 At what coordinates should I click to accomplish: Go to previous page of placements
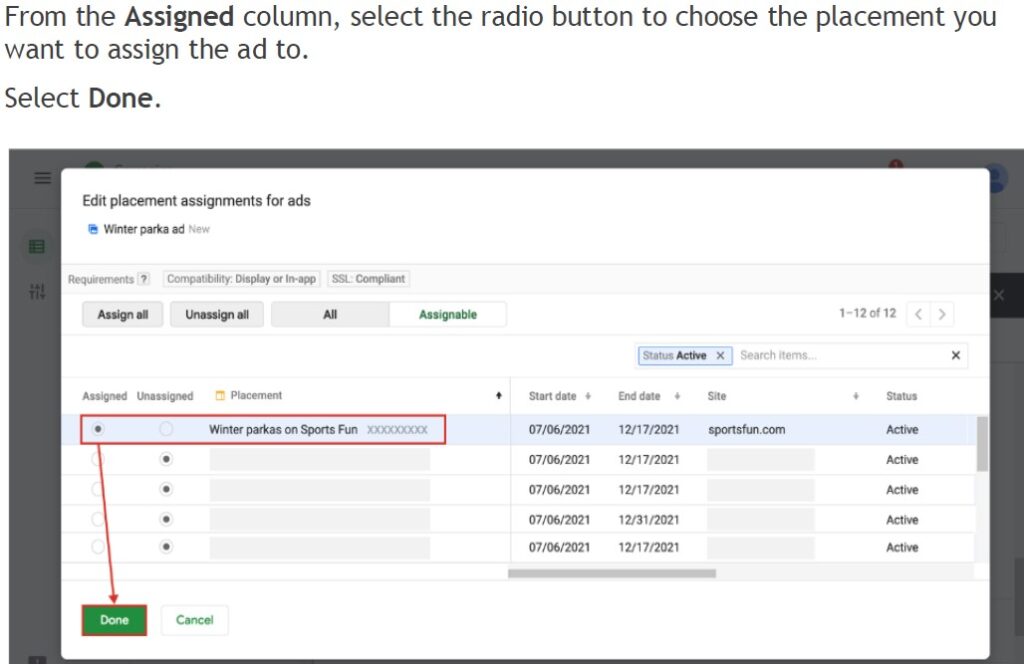tap(918, 314)
